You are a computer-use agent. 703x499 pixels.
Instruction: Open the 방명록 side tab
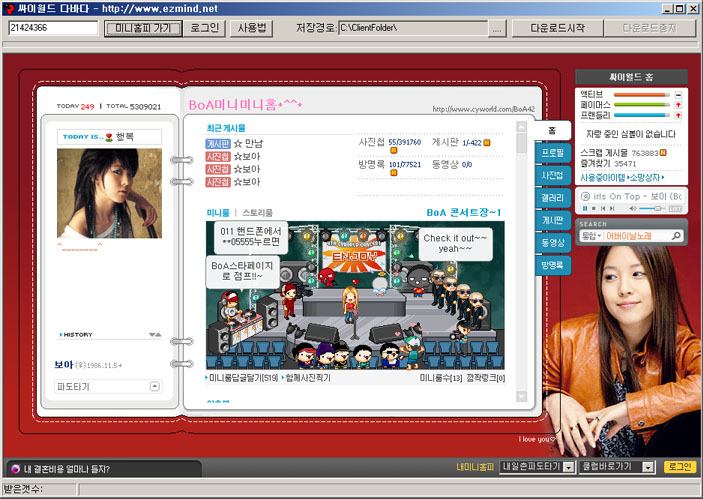(x=552, y=265)
